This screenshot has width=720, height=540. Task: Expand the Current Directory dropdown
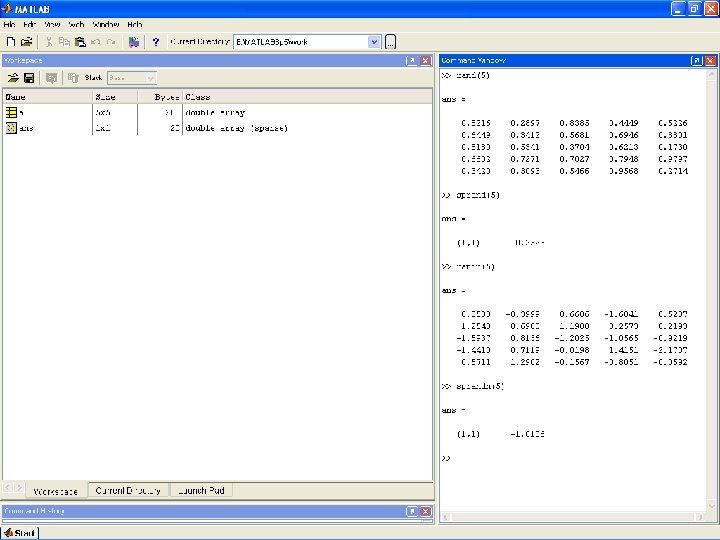(x=374, y=42)
